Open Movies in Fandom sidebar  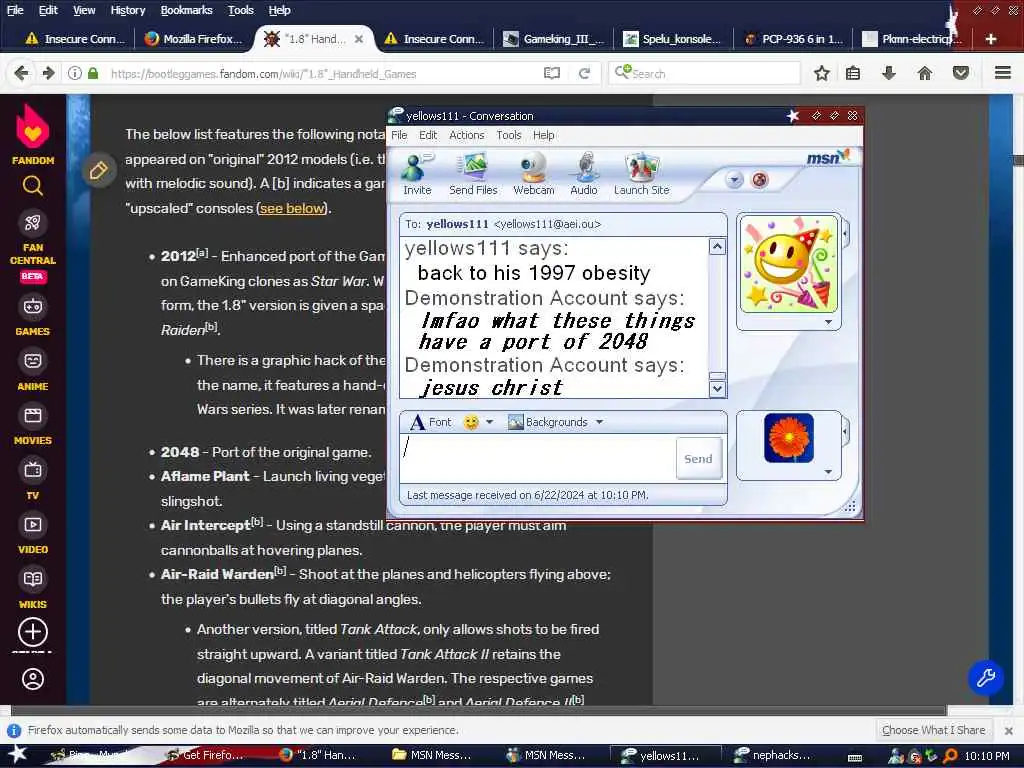click(x=33, y=424)
